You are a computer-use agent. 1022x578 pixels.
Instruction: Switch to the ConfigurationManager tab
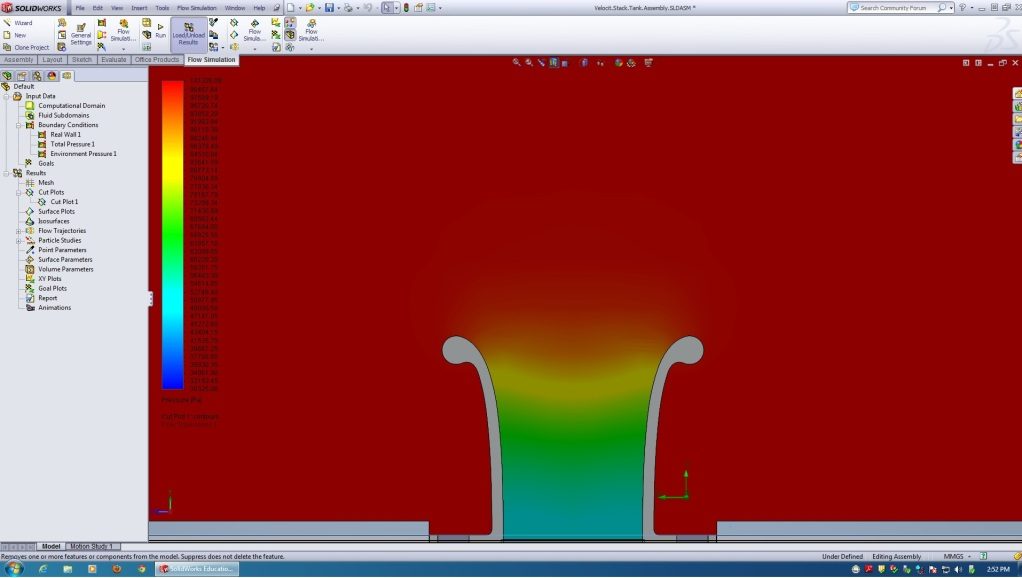point(37,76)
